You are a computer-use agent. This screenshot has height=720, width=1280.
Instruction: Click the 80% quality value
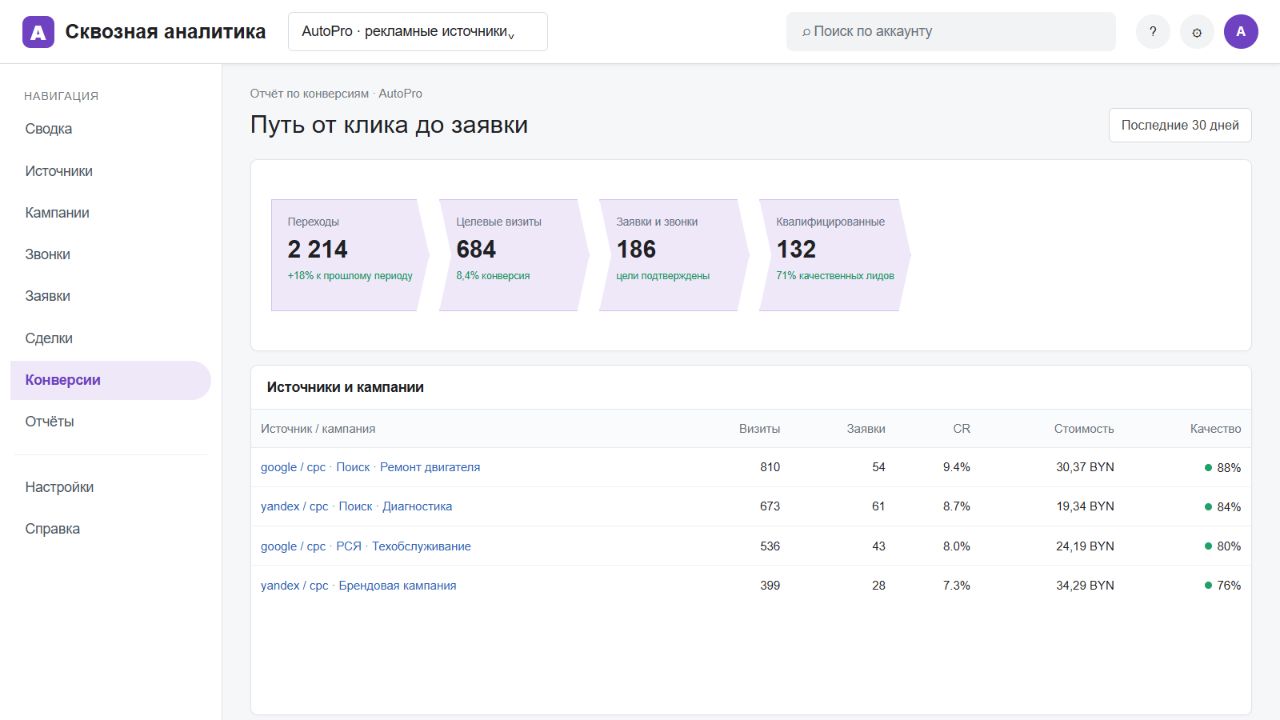pos(1223,546)
